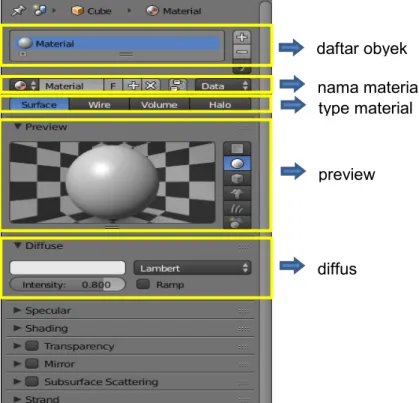419x403 pixels.
Task: Expand the Mirror panel
Action: 17,363
